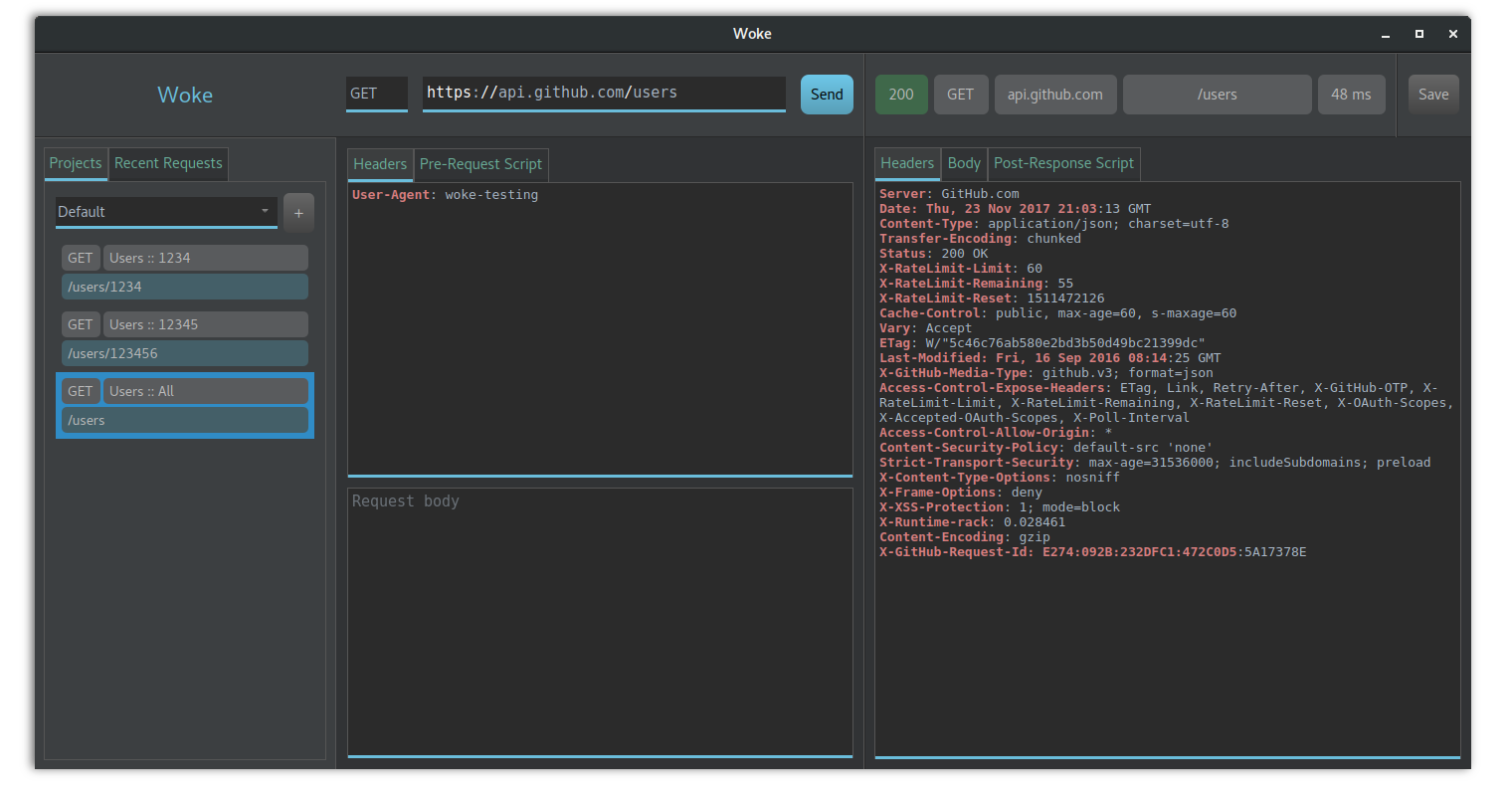Open the GET method selector in the request bar
The image size is (1512, 796).
tap(377, 94)
